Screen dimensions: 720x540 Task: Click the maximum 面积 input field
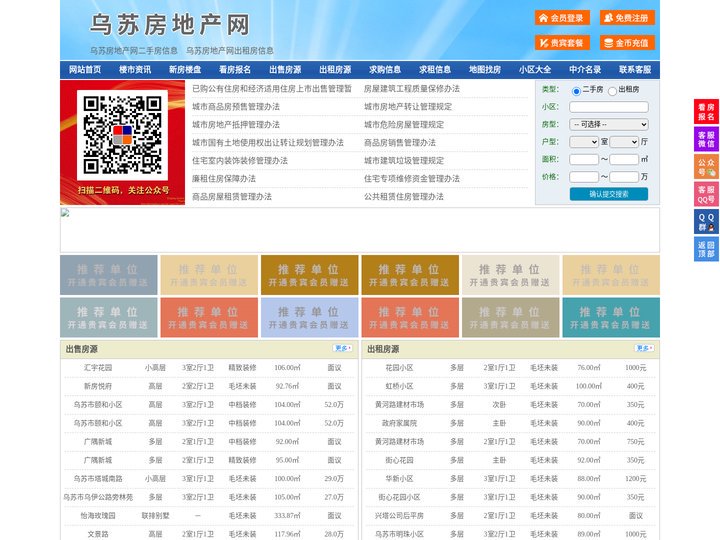coord(624,159)
